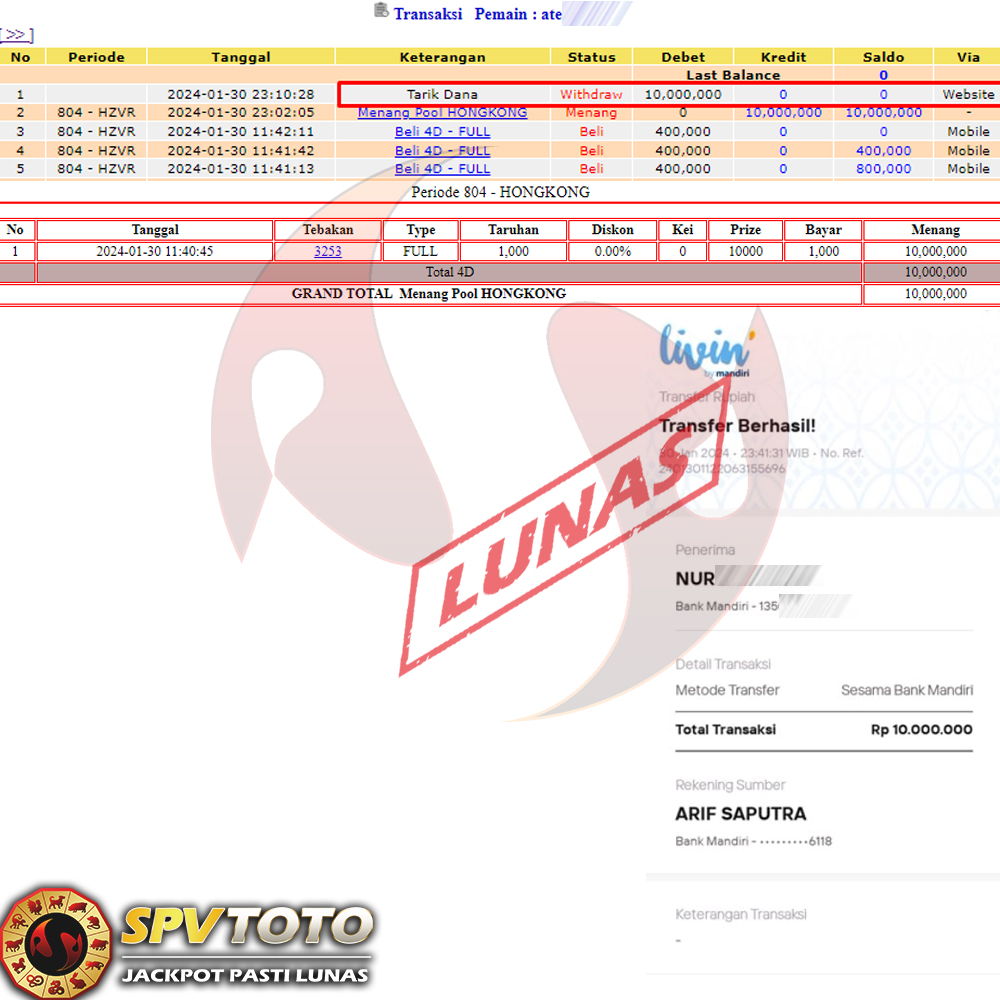Click the red Withdraw status text
Image resolution: width=1000 pixels, height=1000 pixels.
tap(591, 95)
